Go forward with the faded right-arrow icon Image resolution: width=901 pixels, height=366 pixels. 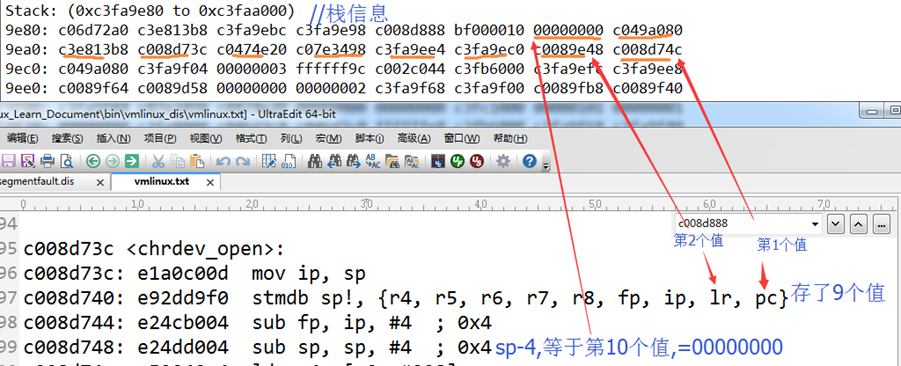[x=113, y=161]
